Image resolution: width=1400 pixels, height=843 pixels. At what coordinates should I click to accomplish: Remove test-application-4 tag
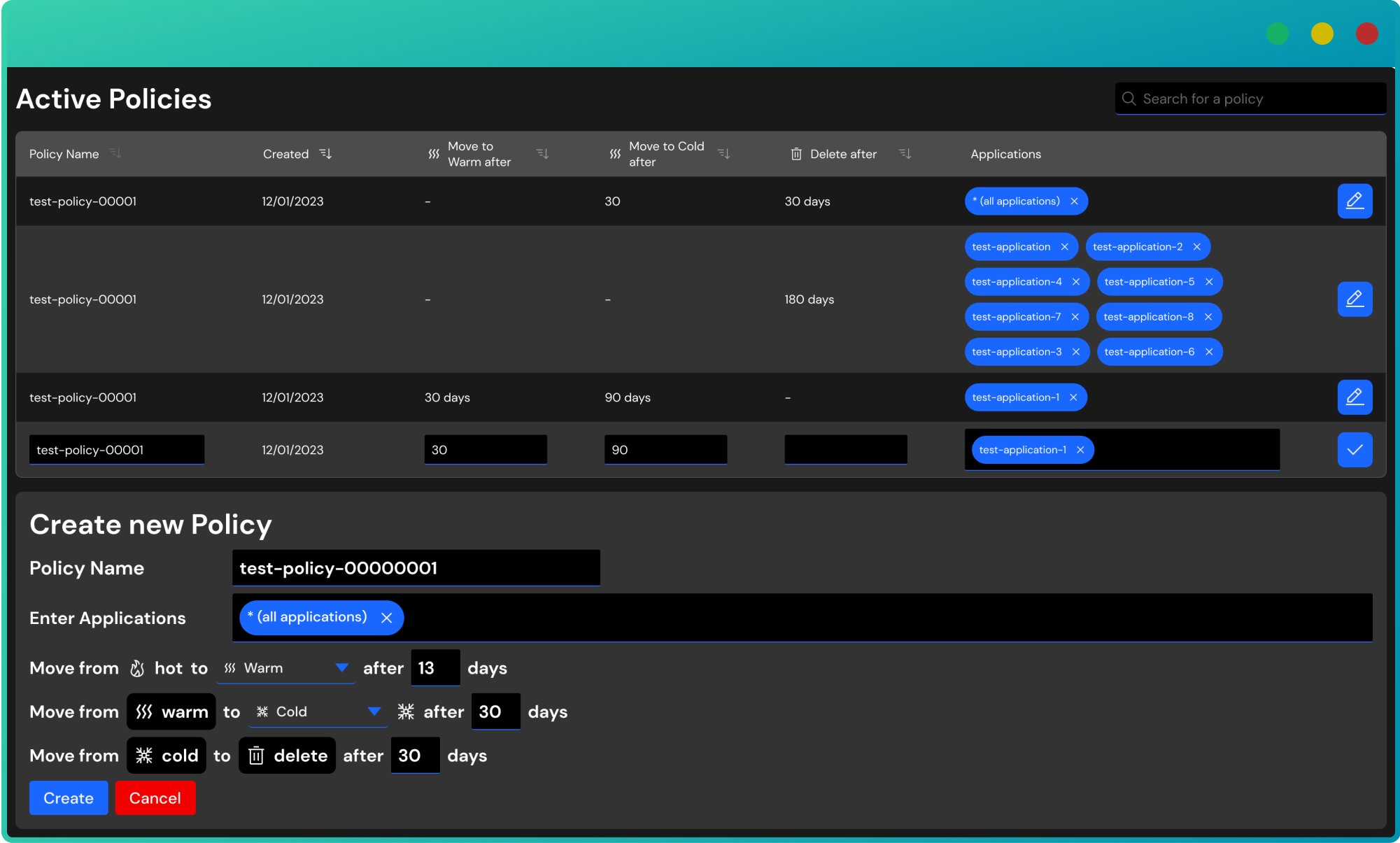(x=1076, y=282)
